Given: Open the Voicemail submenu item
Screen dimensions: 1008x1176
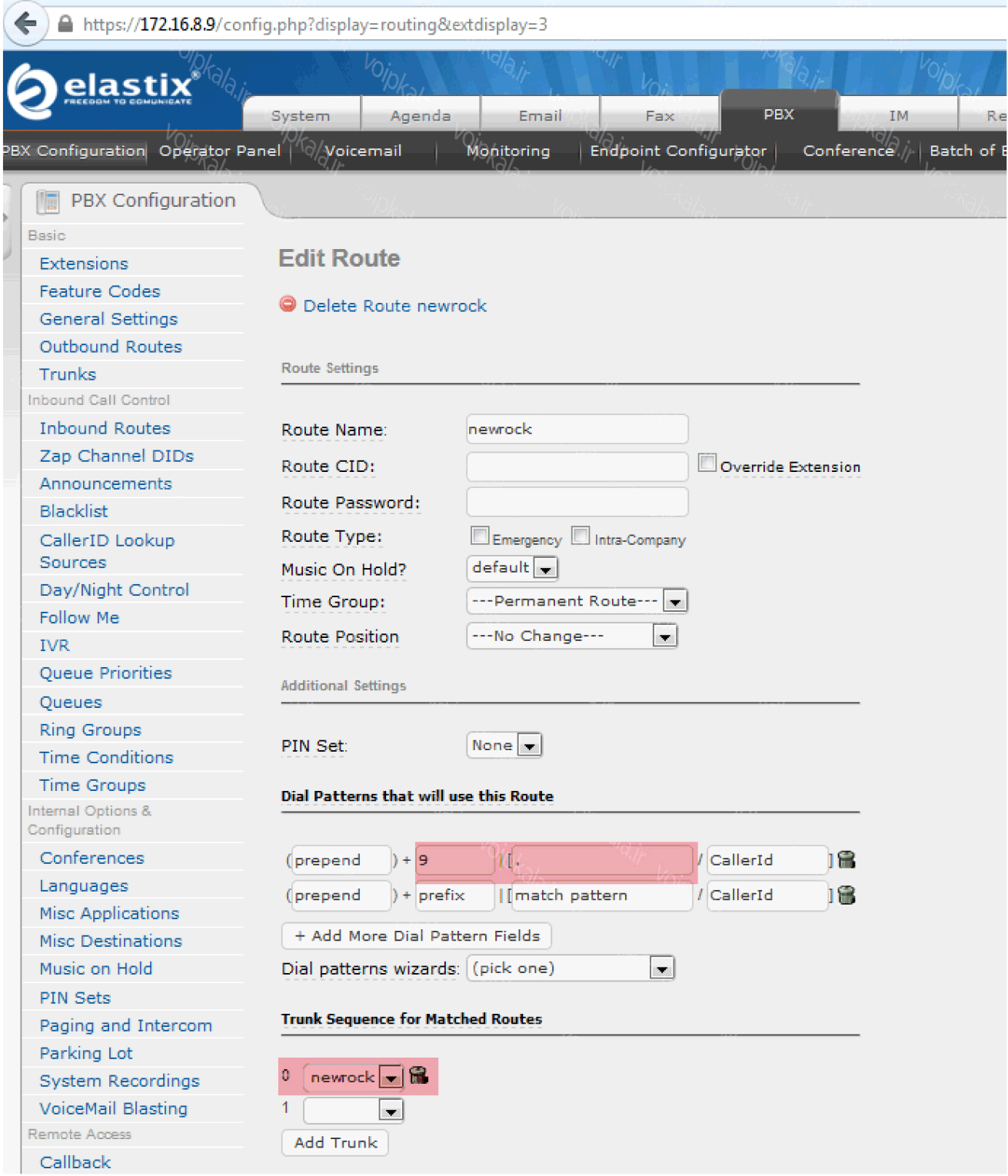Looking at the screenshot, I should point(363,151).
